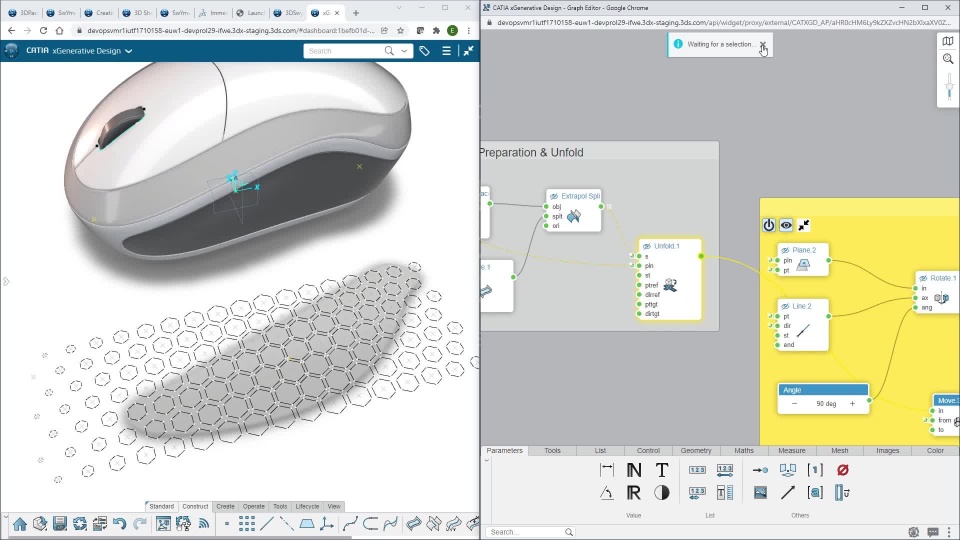The width and height of the screenshot is (960, 540).
Task: Switch to the Create toolbar tab
Action: pos(225,506)
